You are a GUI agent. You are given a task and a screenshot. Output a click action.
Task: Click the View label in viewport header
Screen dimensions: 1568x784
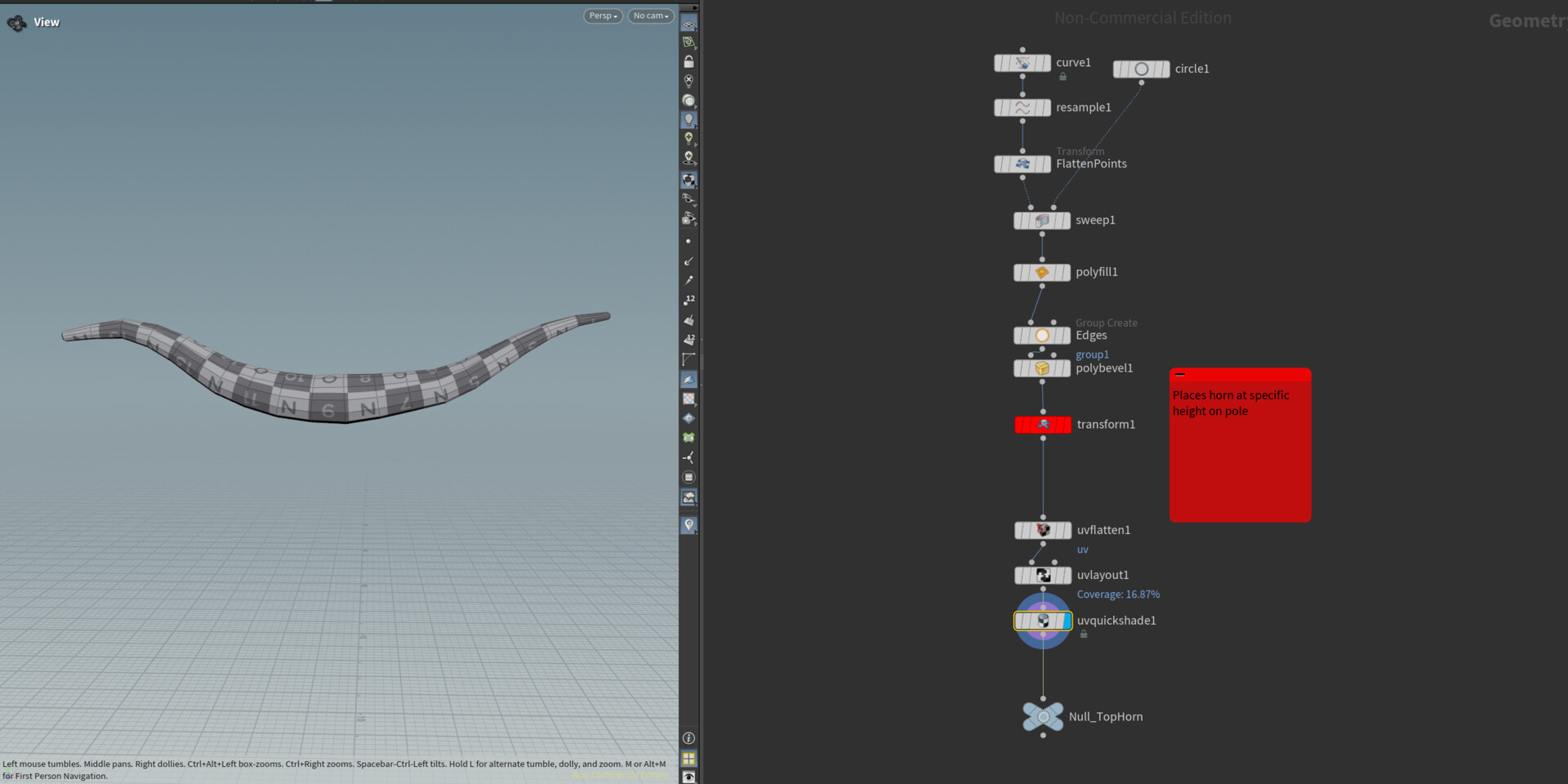click(47, 22)
